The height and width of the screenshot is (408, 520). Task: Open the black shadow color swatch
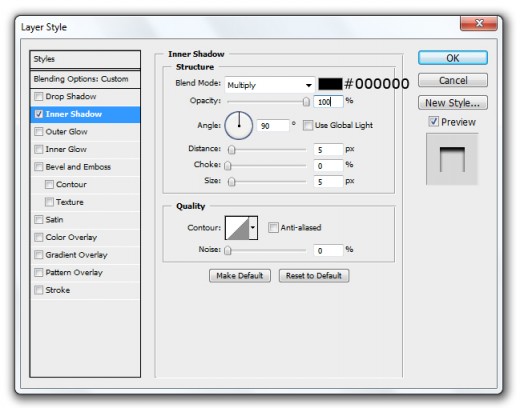click(330, 84)
